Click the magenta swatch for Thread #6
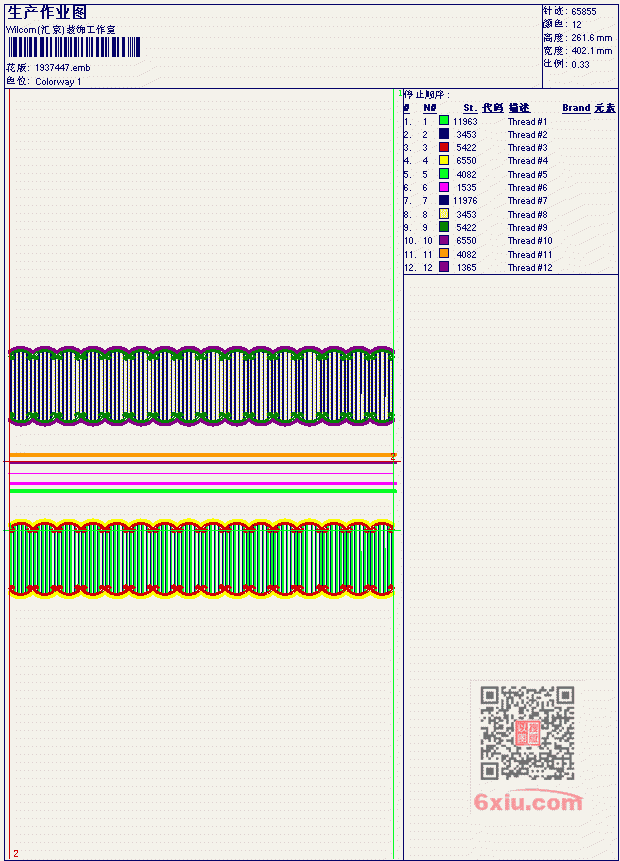620x861 pixels. [x=444, y=187]
